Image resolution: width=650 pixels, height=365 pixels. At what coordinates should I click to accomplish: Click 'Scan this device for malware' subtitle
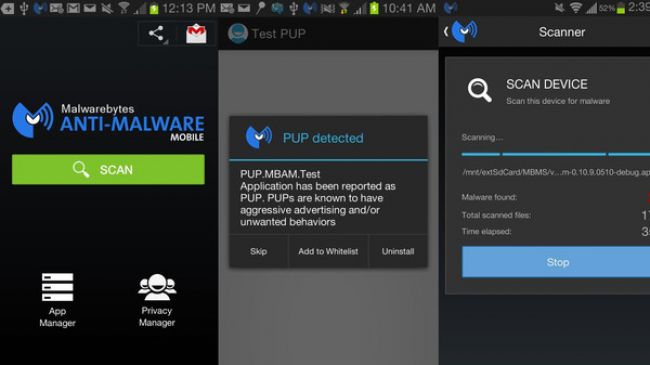(x=558, y=101)
